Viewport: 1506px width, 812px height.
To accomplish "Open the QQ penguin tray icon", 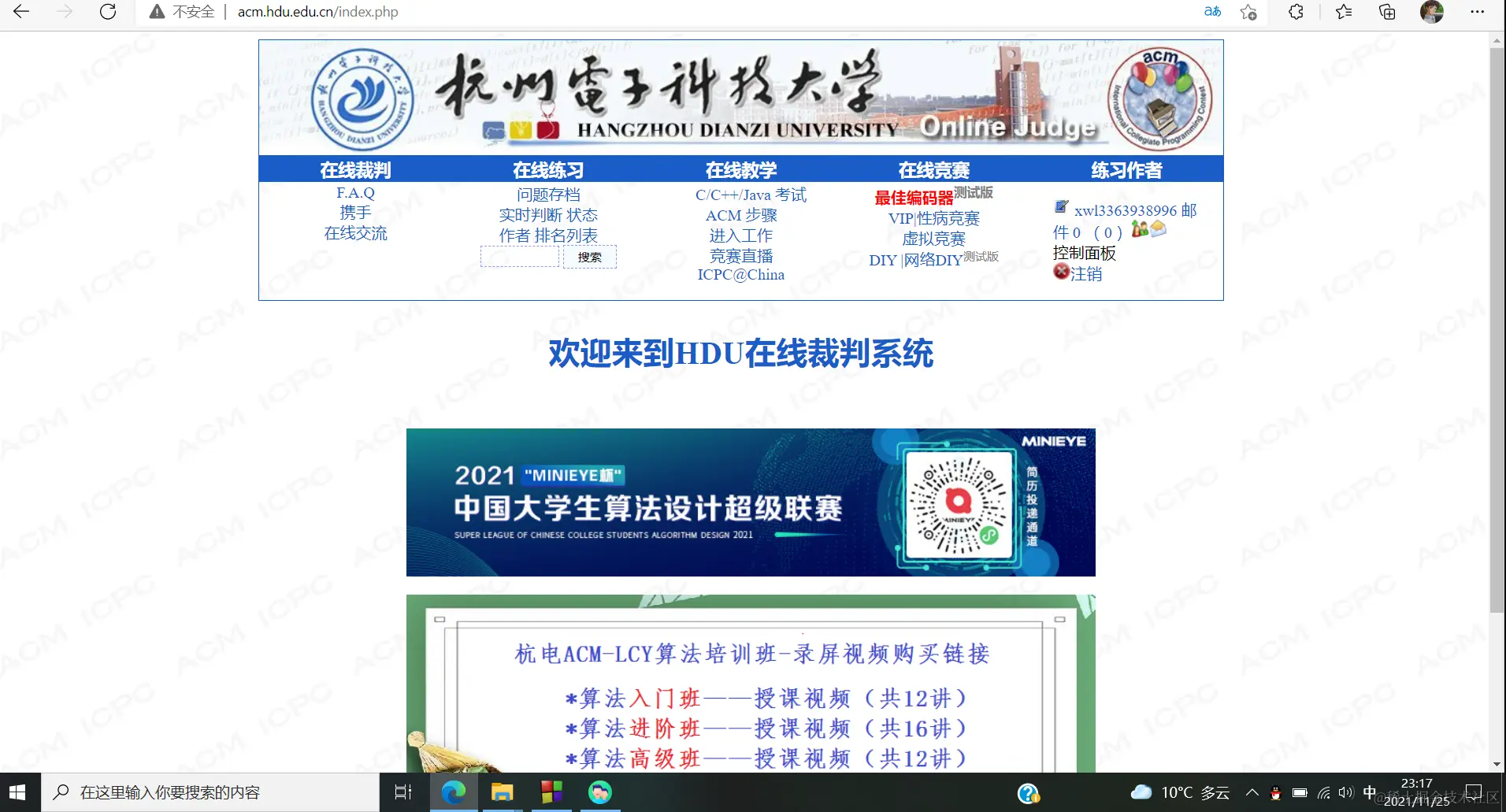I will coord(1276,793).
